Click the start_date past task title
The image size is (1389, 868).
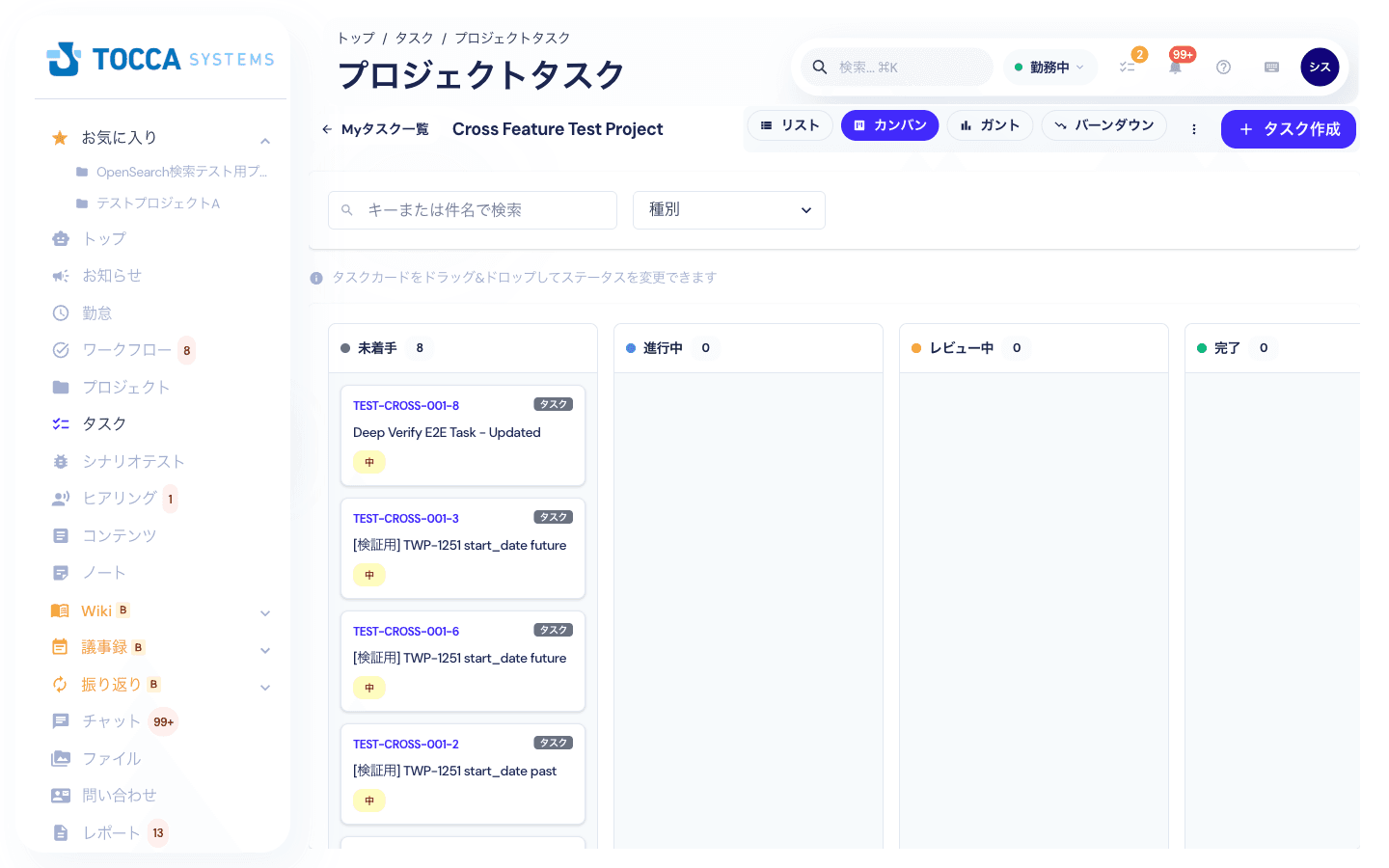(454, 772)
